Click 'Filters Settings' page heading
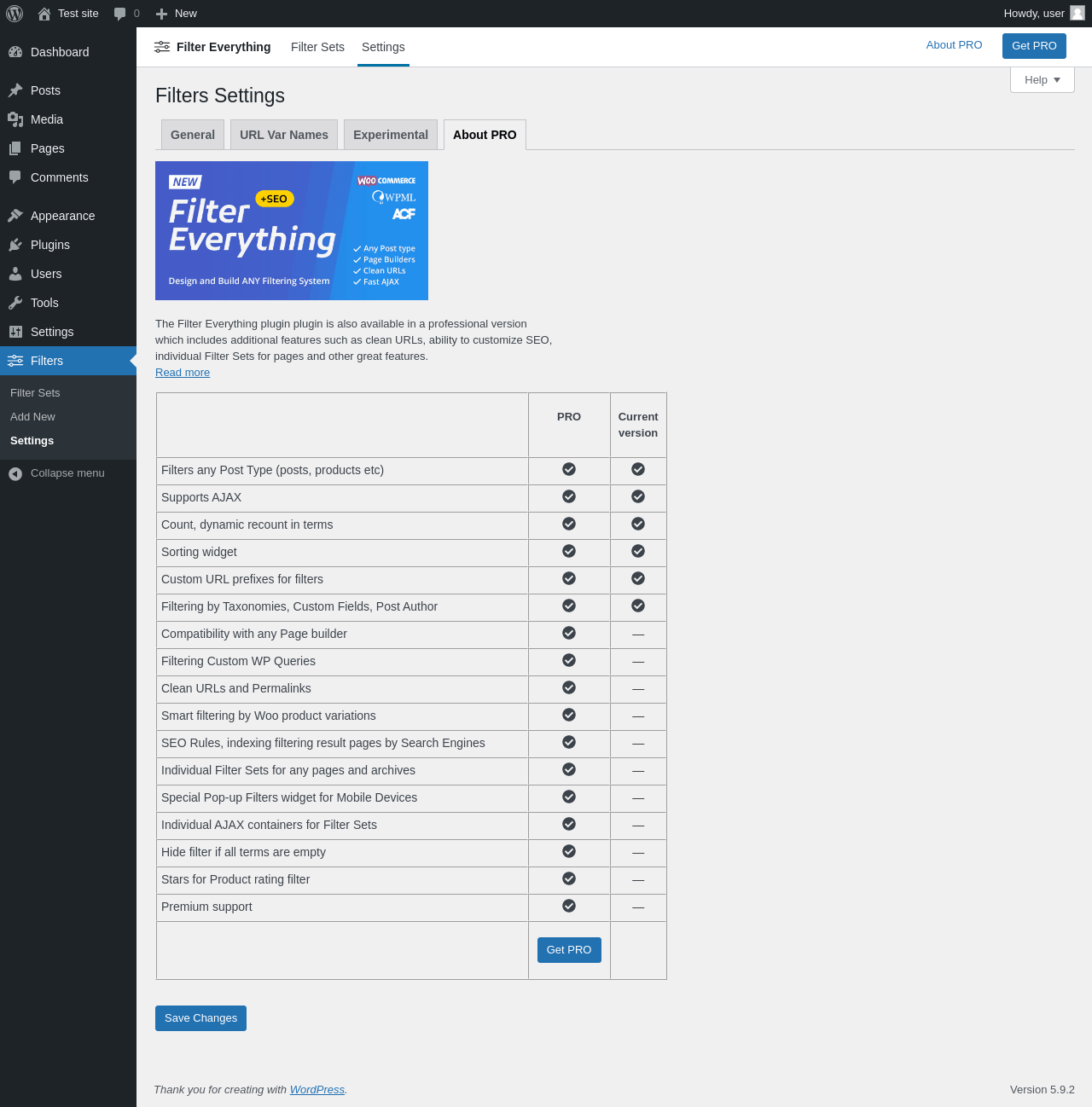Screen dimensions: 1092x1107 click(220, 96)
